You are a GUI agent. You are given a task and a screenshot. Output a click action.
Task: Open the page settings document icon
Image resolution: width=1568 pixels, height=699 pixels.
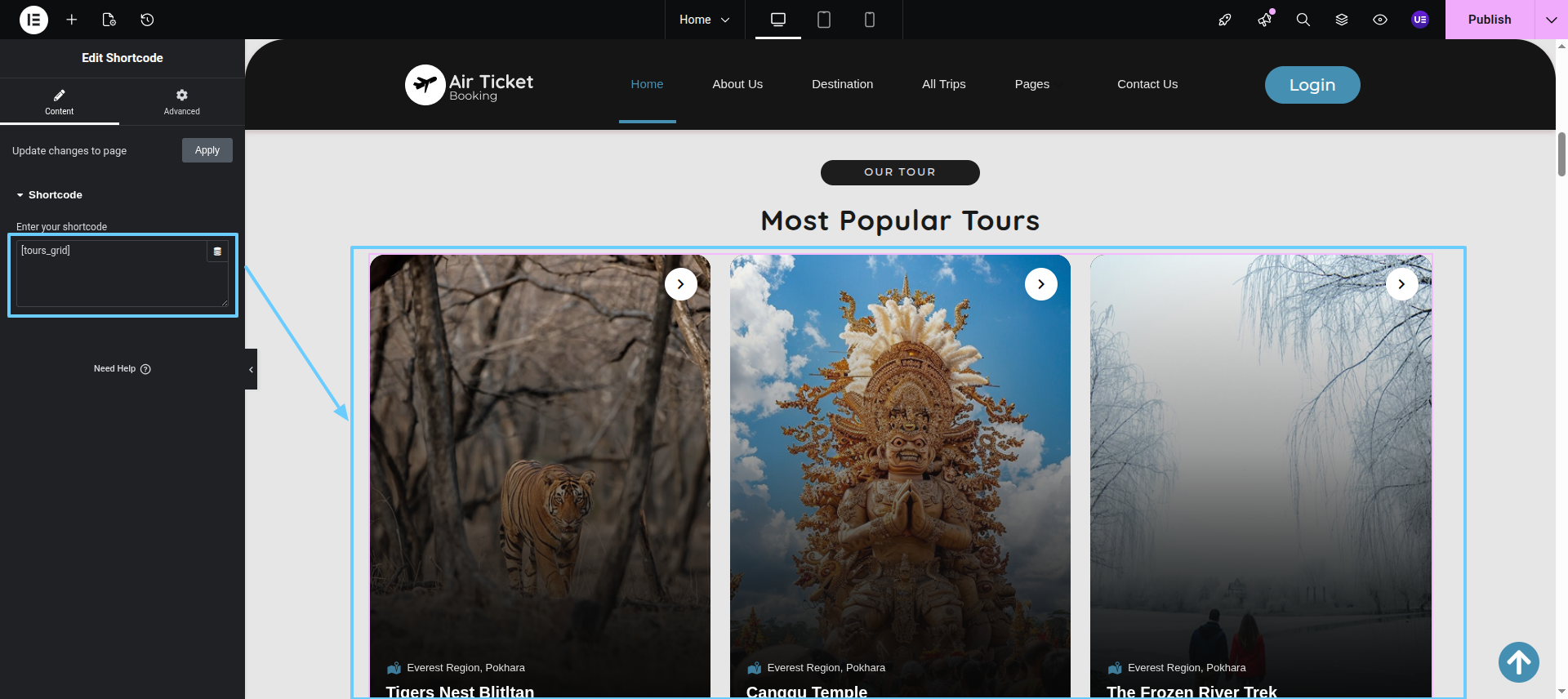pos(109,20)
